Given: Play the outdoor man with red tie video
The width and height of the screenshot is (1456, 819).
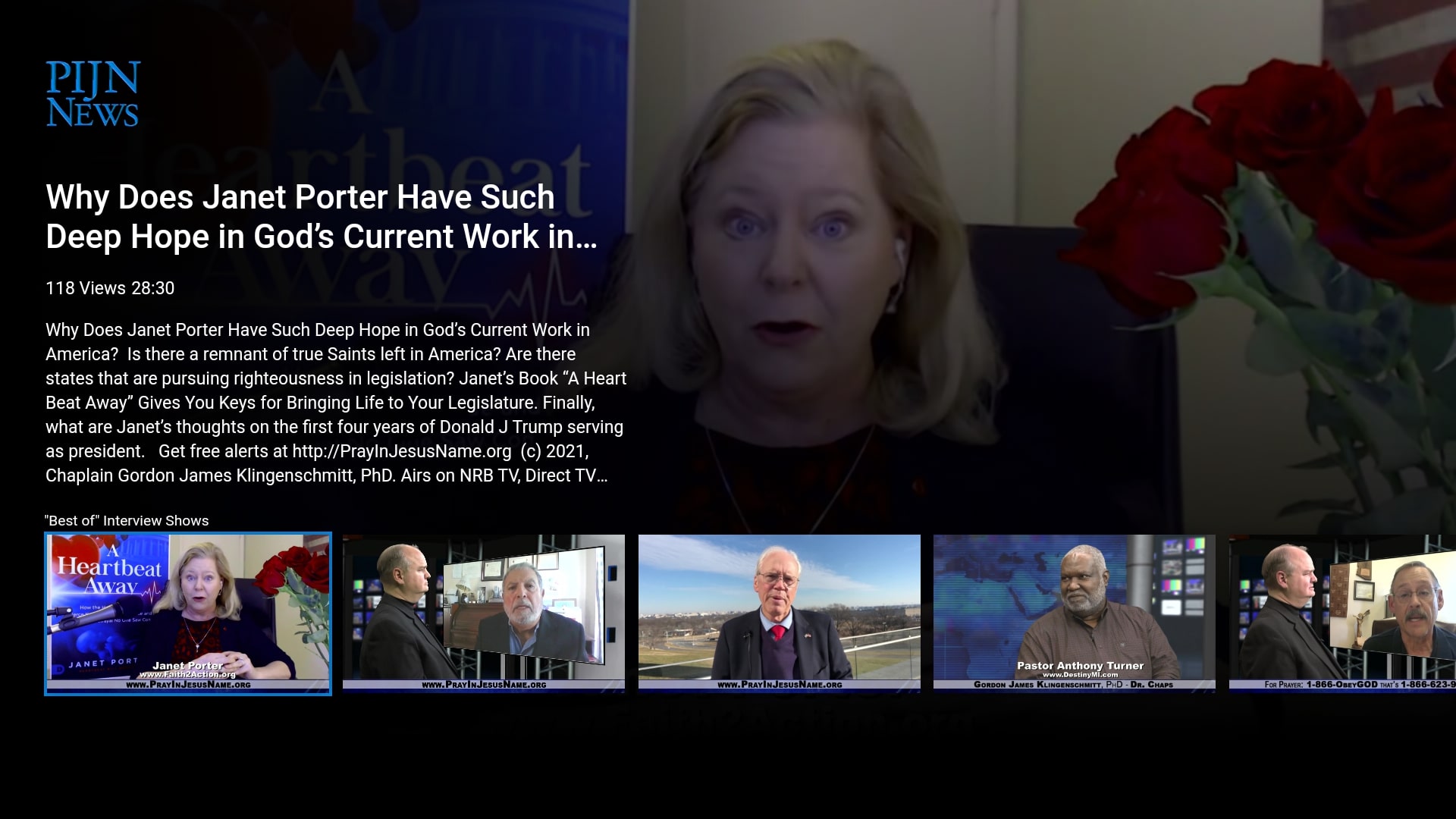Looking at the screenshot, I should point(780,613).
